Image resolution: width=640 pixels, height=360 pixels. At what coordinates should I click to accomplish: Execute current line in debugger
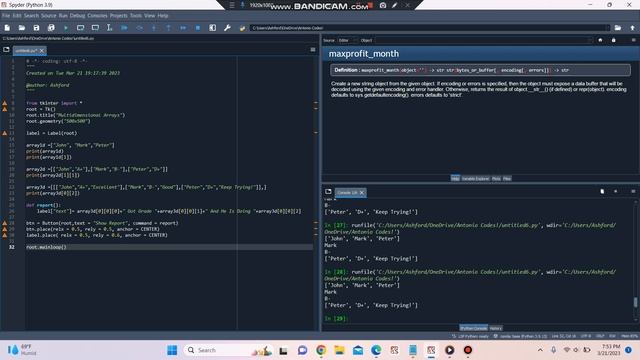[139, 28]
